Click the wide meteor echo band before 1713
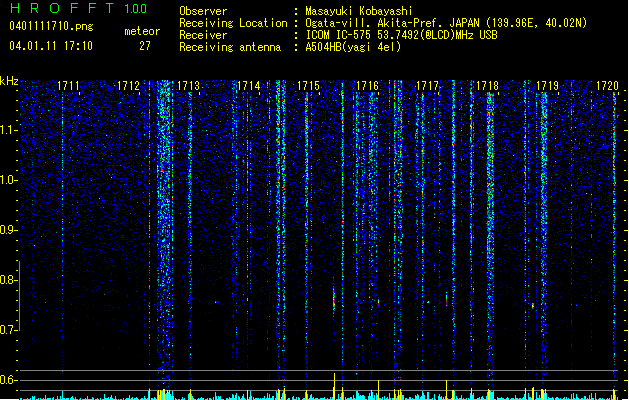629x400 pixels. pos(164,233)
